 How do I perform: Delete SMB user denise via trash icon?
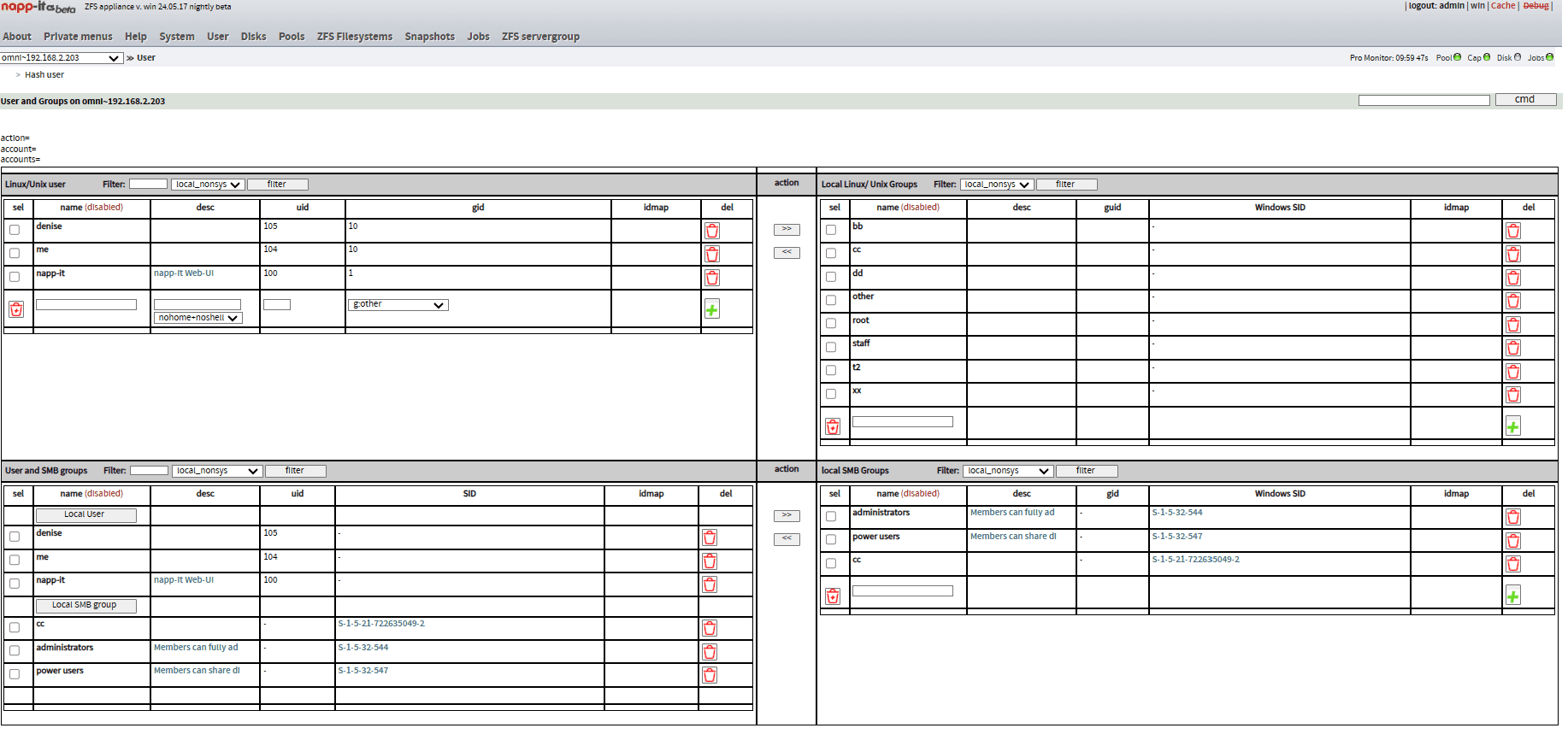(710, 537)
